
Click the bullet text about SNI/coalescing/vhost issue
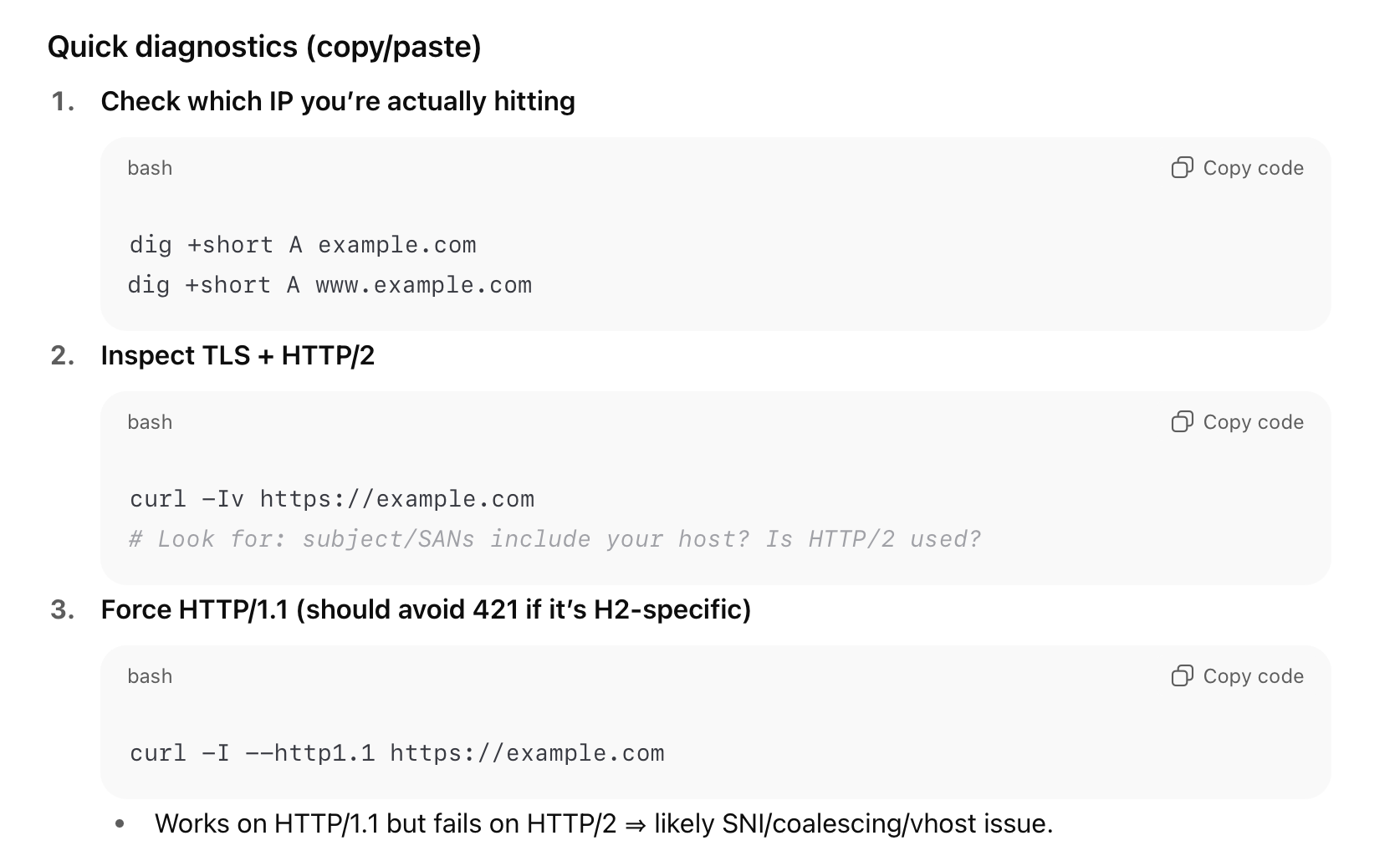pos(603,823)
